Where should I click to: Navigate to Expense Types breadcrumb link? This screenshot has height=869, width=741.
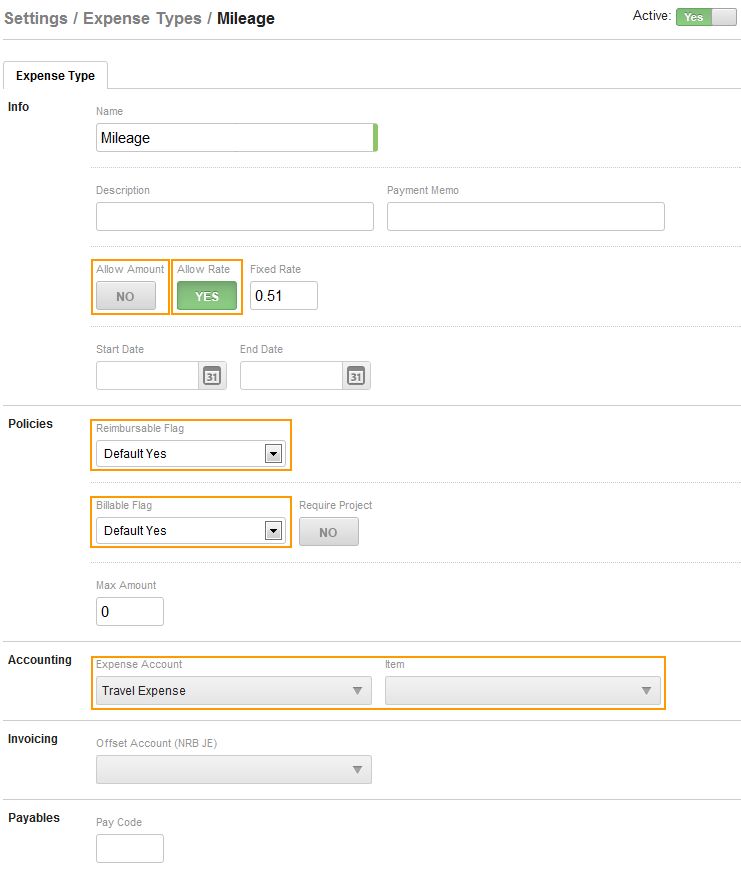141,18
